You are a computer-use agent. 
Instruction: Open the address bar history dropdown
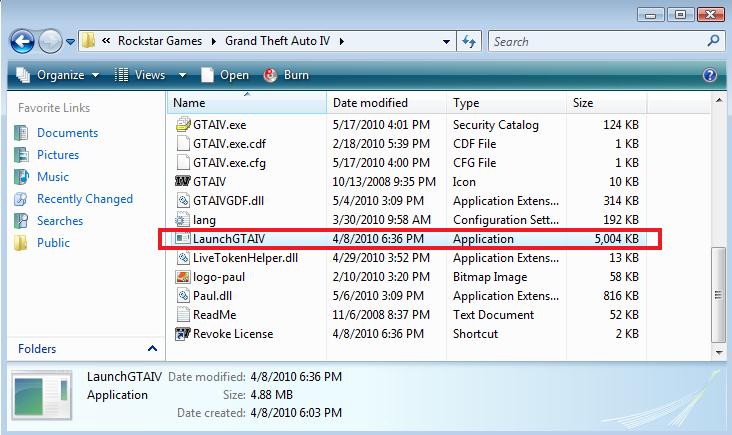[446, 42]
